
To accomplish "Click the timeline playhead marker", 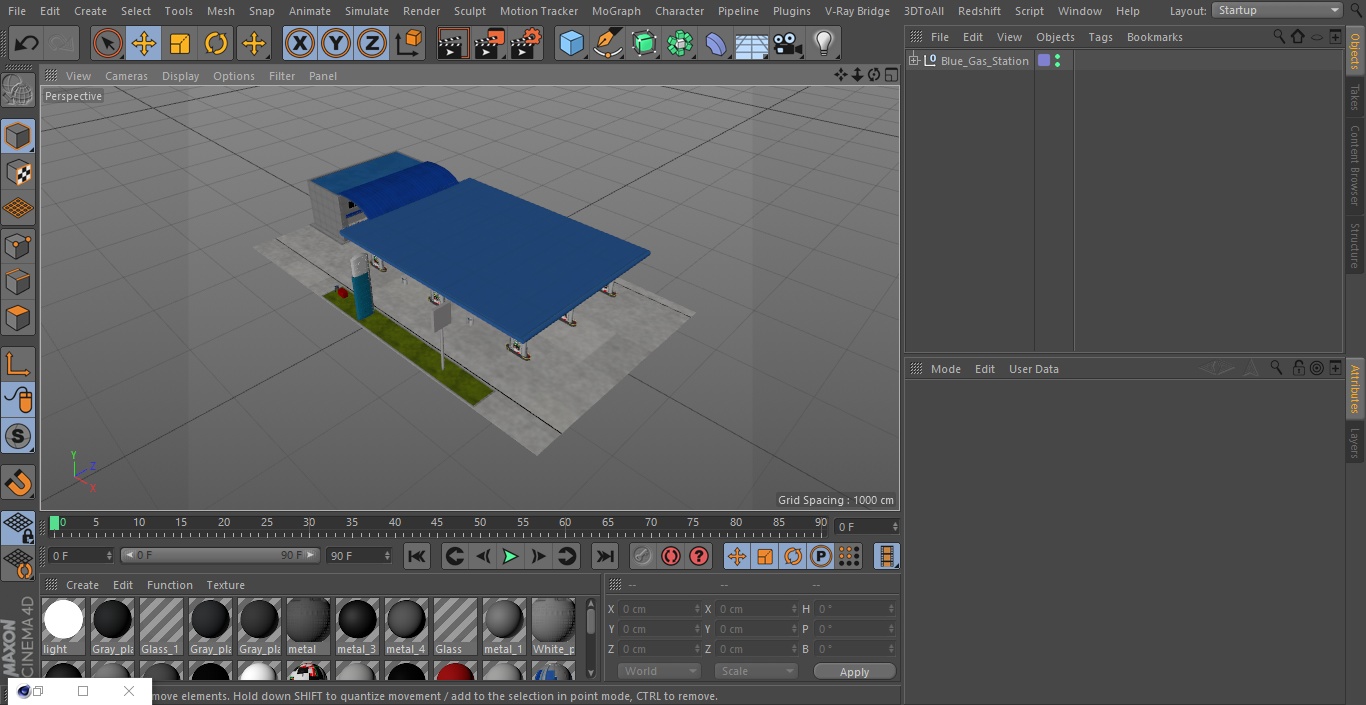I will 55,522.
